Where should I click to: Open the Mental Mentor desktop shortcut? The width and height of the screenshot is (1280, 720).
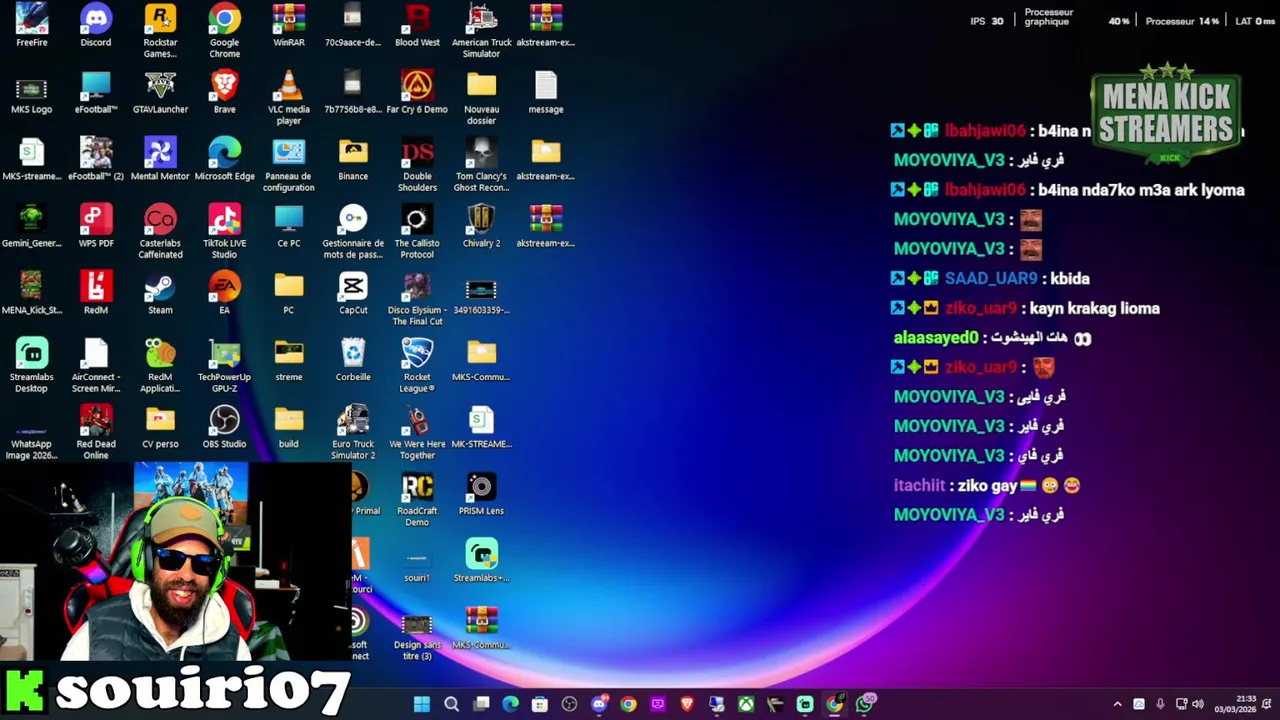pyautogui.click(x=160, y=159)
